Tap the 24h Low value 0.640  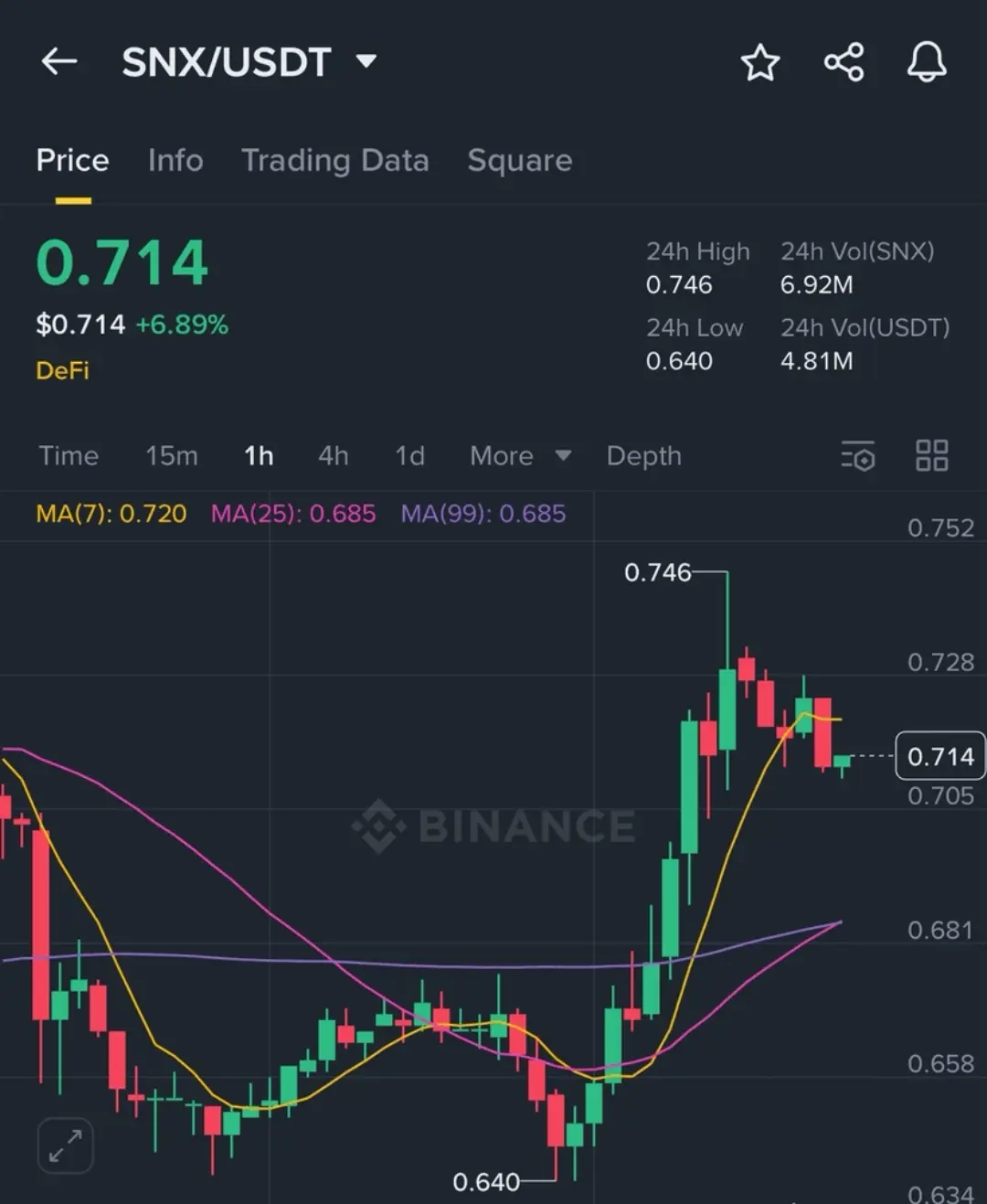679,360
